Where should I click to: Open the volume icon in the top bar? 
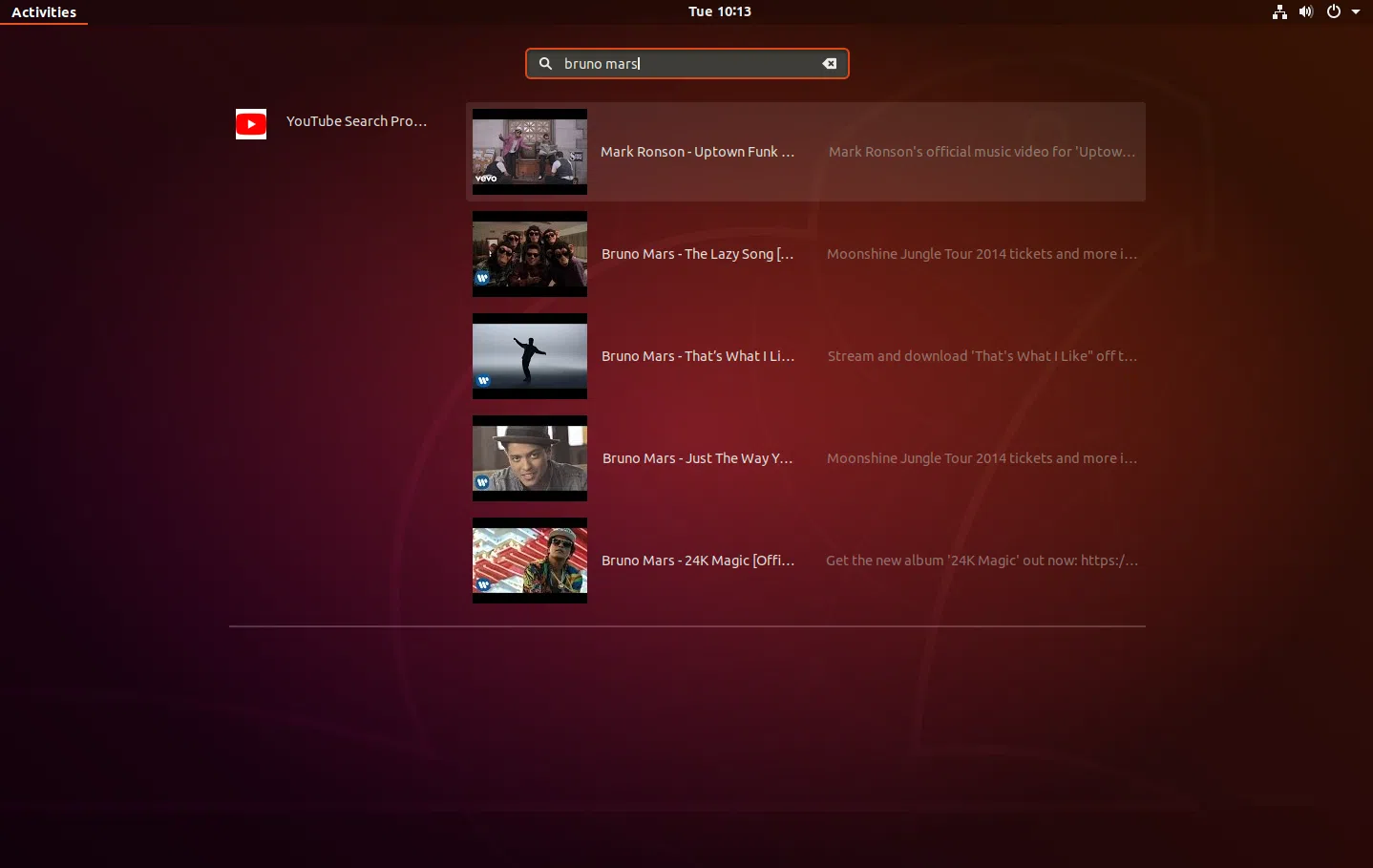coord(1306,11)
